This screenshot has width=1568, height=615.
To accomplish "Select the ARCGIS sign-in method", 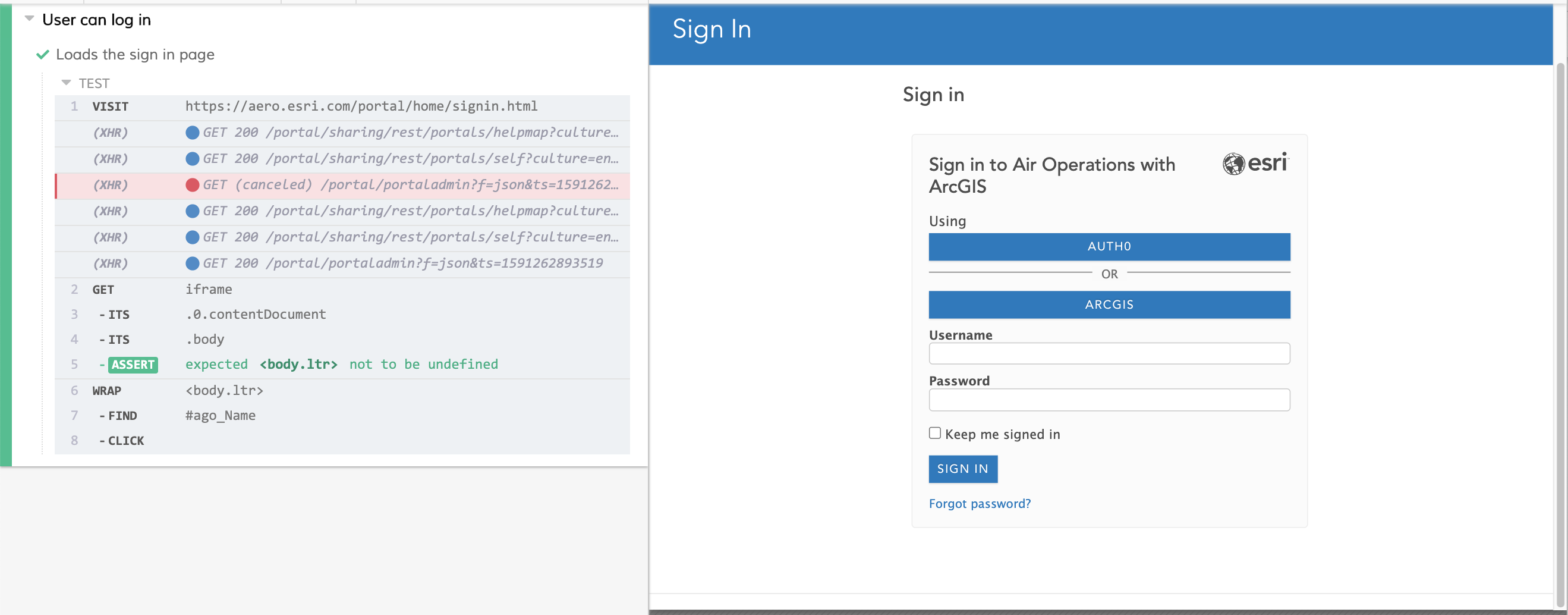I will tap(1109, 305).
